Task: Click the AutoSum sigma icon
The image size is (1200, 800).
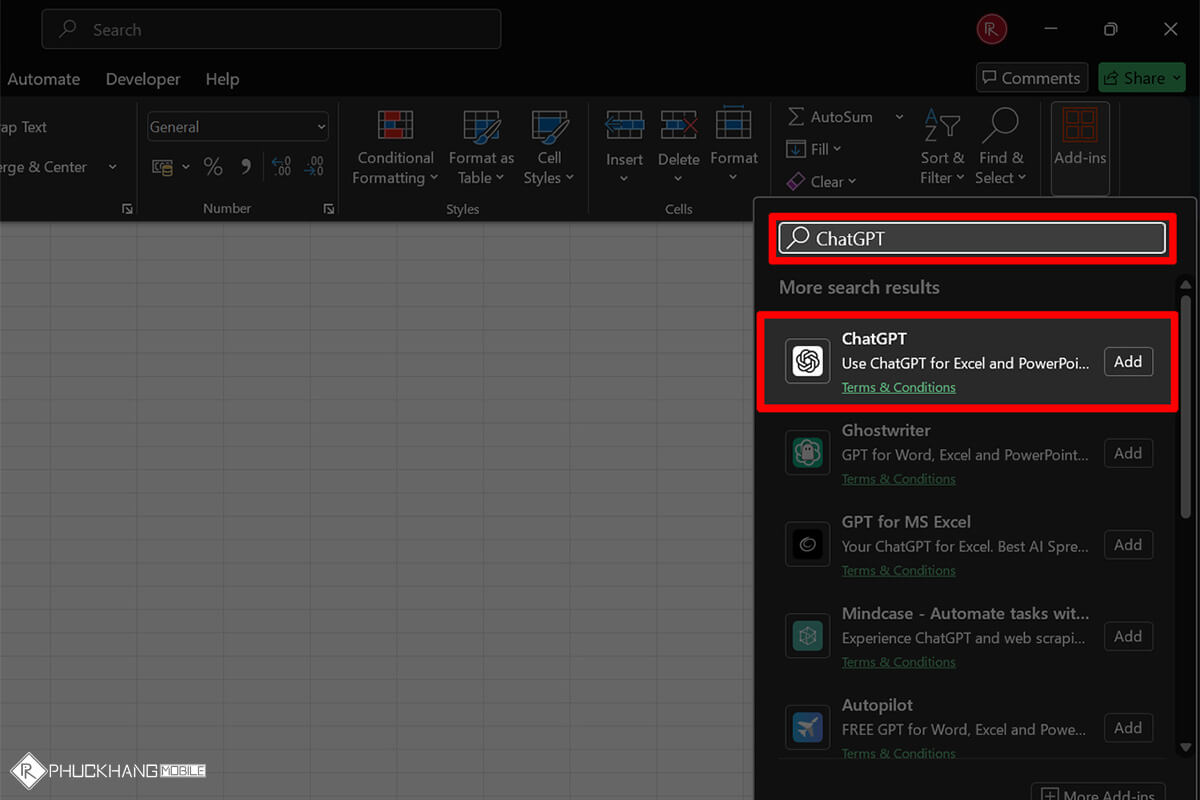Action: click(796, 117)
